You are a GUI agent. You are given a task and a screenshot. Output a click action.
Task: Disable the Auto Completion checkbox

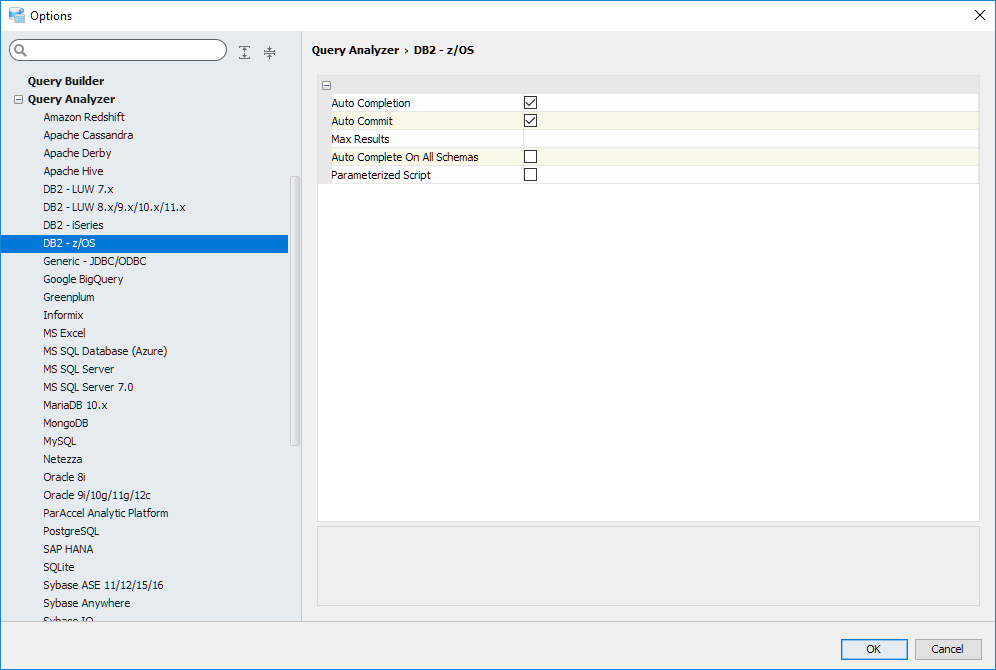tap(531, 103)
